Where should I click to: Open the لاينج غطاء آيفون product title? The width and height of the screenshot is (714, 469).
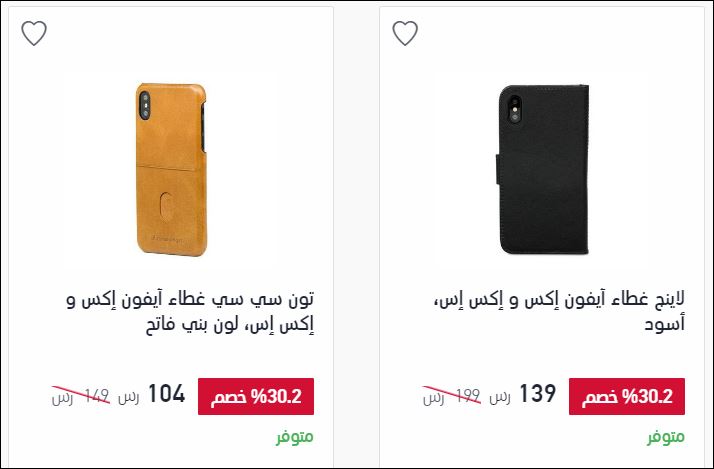tap(560, 312)
